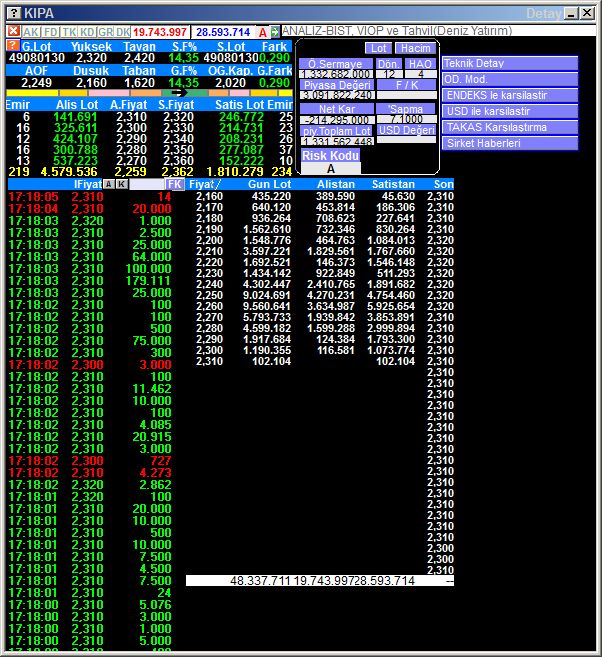Switch the info panel to Lot

click(378, 48)
